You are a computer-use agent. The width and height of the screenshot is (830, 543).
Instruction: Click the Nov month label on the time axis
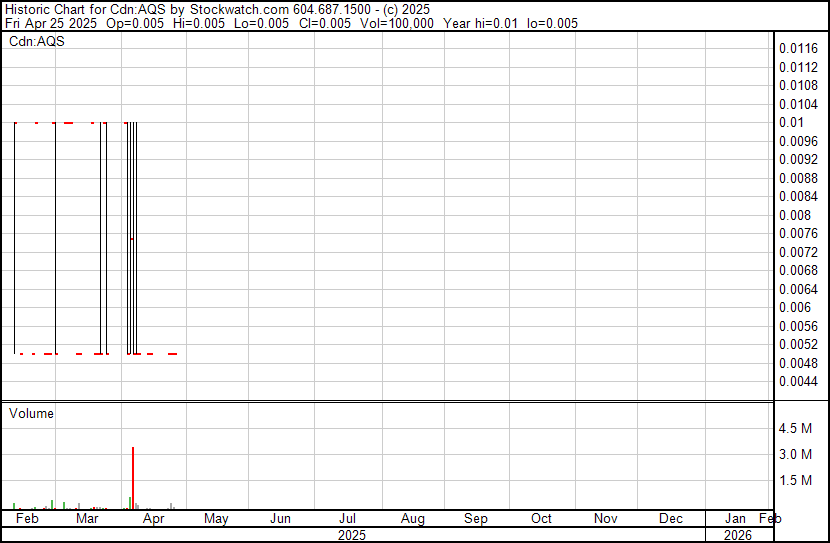coord(606,518)
